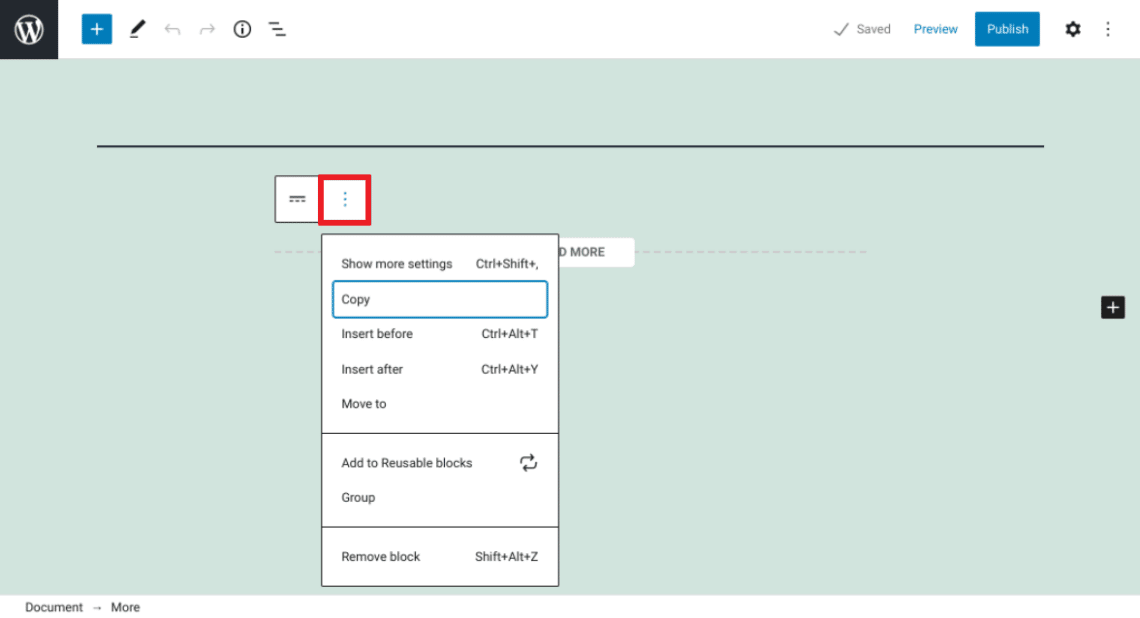Open the block List View outline icon
The width and height of the screenshot is (1140, 618).
(x=277, y=29)
